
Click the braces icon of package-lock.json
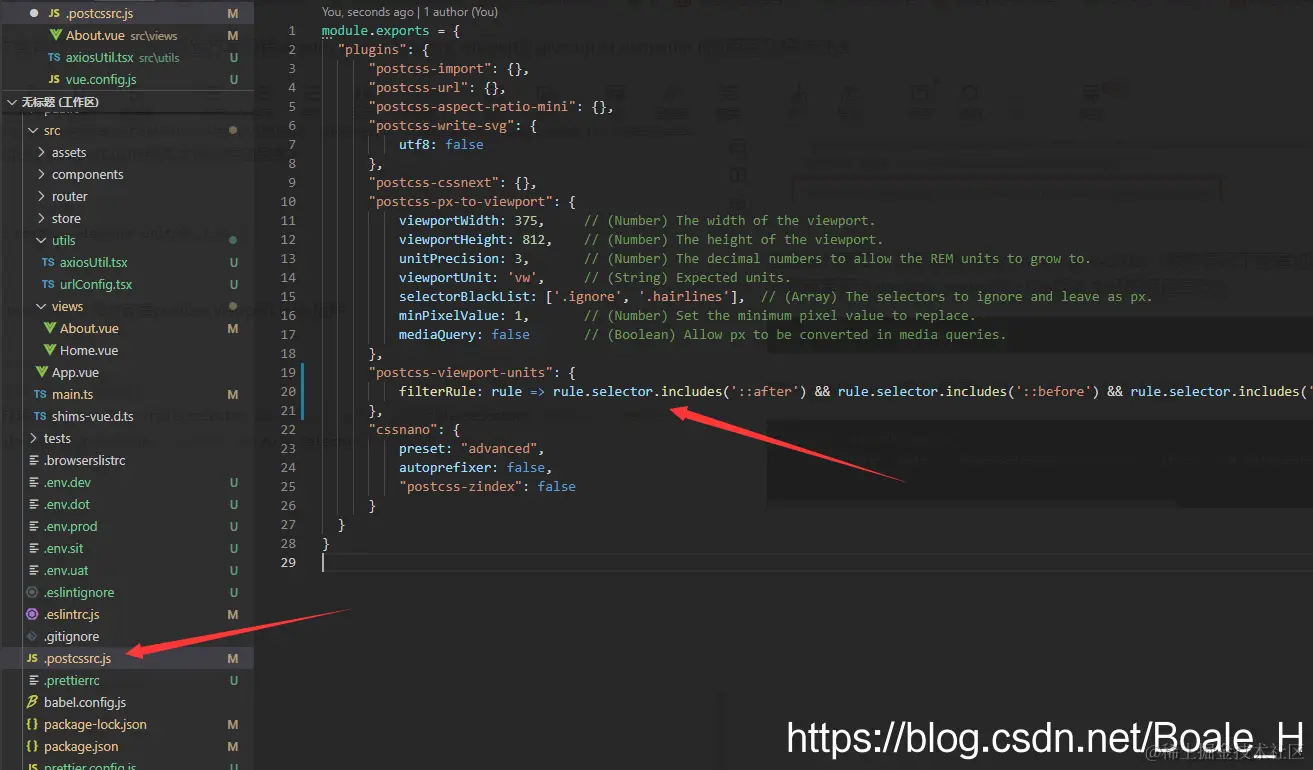click(33, 724)
